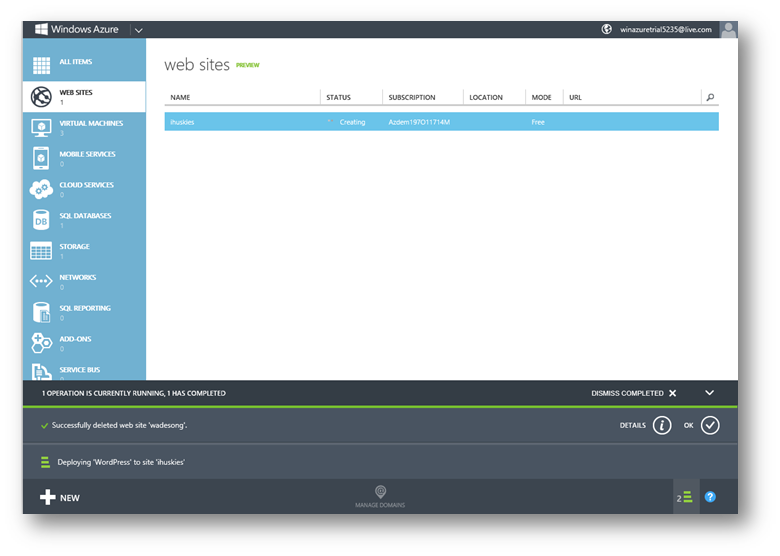Click the deleted 'wadesong' success message

pos(119,425)
